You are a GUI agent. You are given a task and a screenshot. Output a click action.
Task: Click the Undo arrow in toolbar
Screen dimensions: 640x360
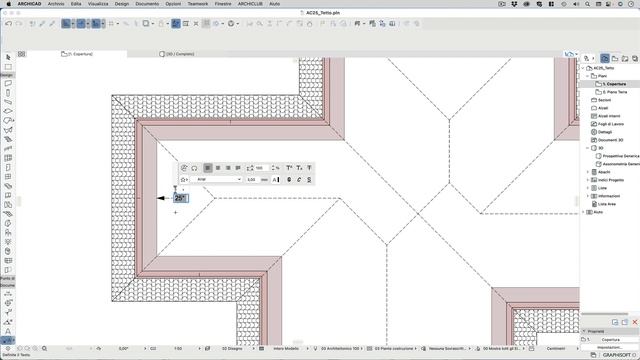point(9,24)
